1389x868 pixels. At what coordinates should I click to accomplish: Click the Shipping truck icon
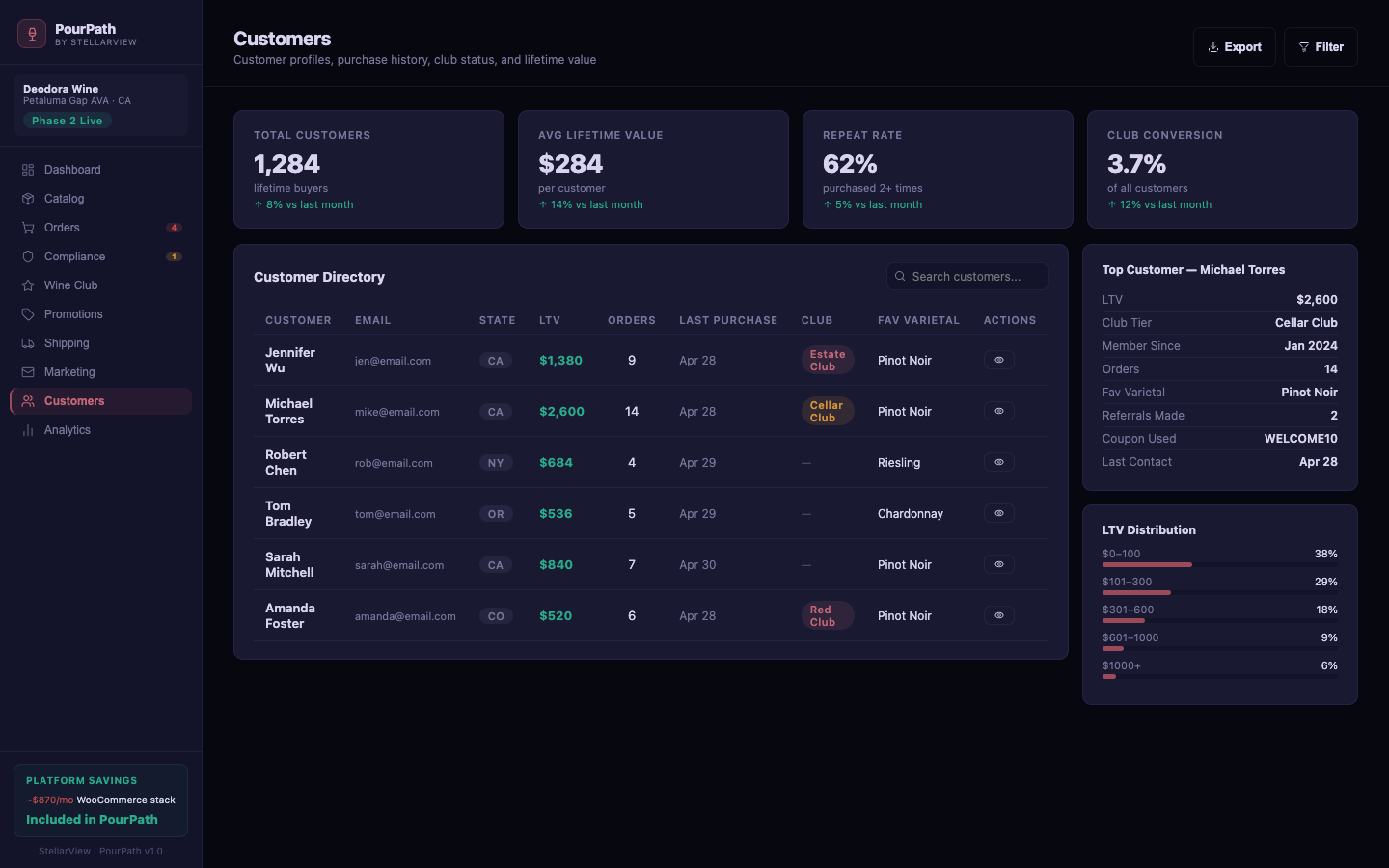click(x=28, y=343)
